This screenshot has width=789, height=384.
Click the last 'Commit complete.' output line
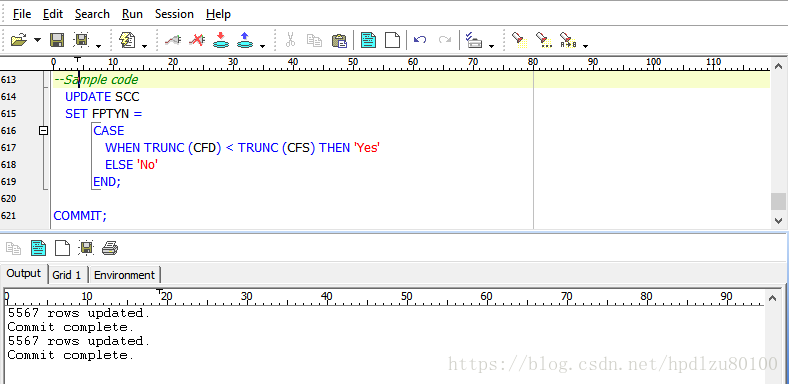71,355
